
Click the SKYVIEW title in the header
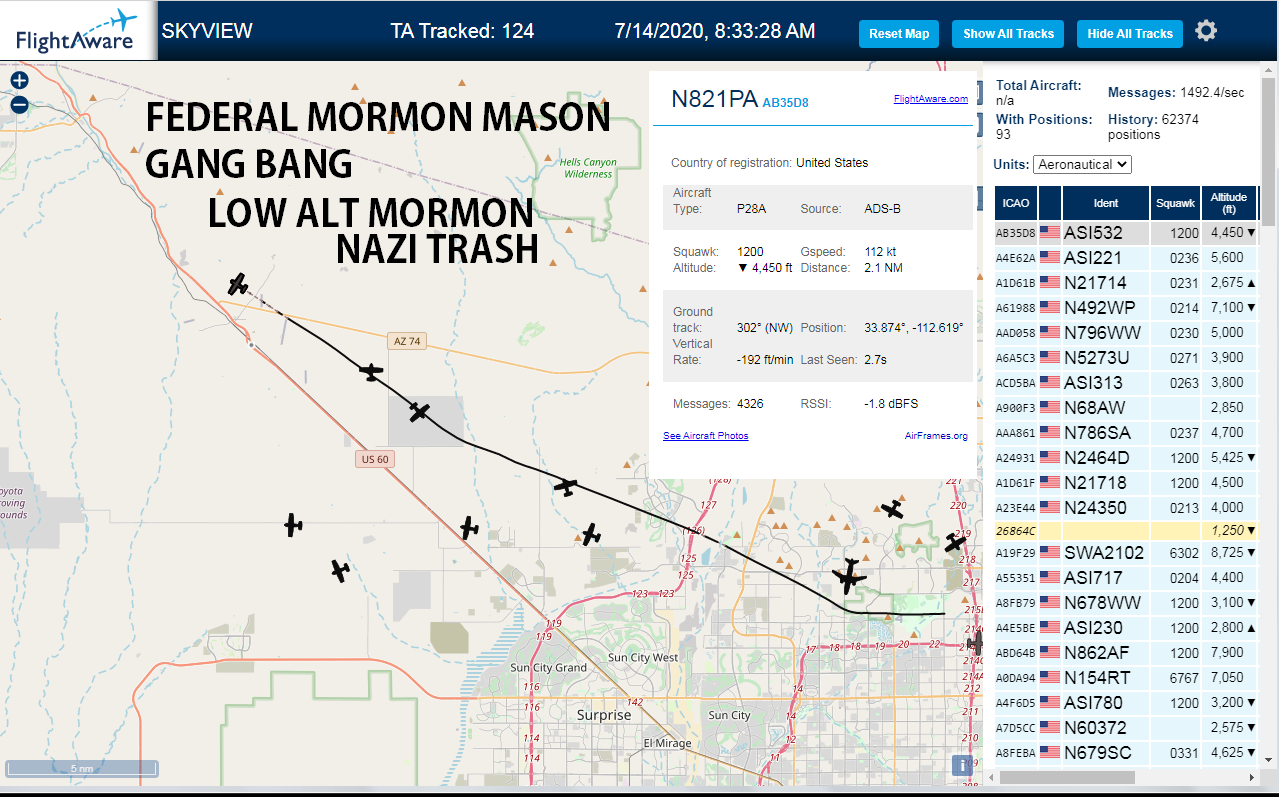(x=207, y=31)
